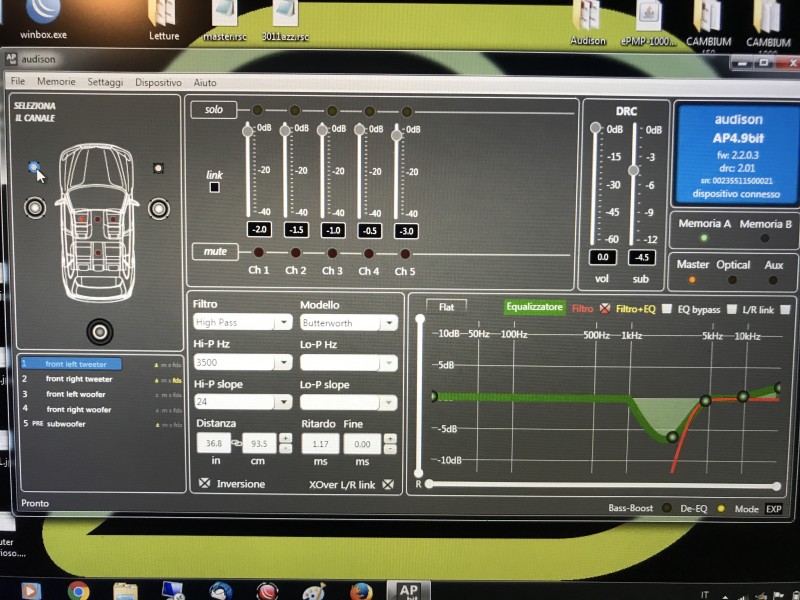
Task: Open Google Chrome from the taskbar
Action: coord(78,591)
